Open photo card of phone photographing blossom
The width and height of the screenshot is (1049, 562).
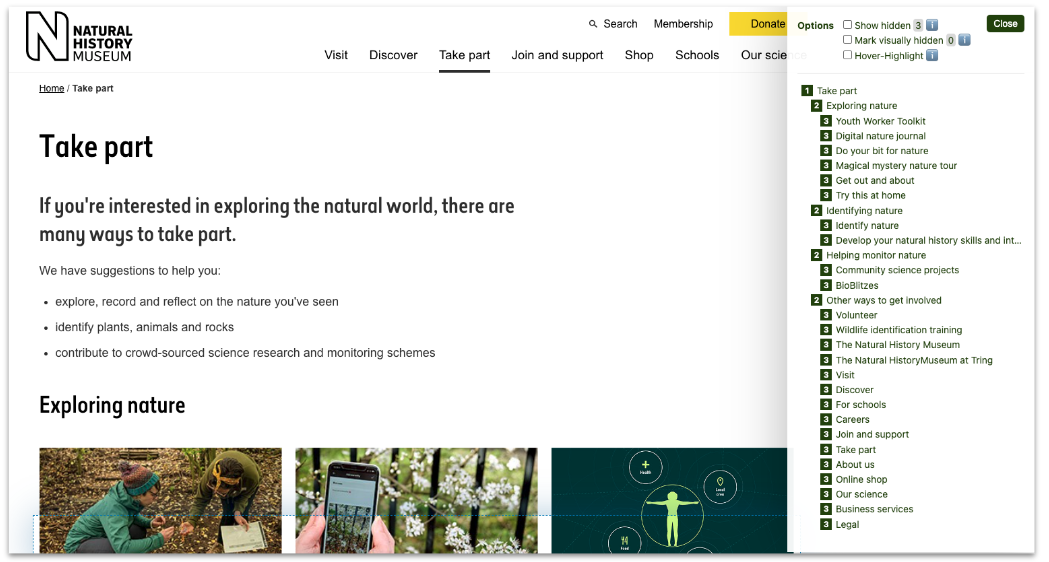pos(416,500)
